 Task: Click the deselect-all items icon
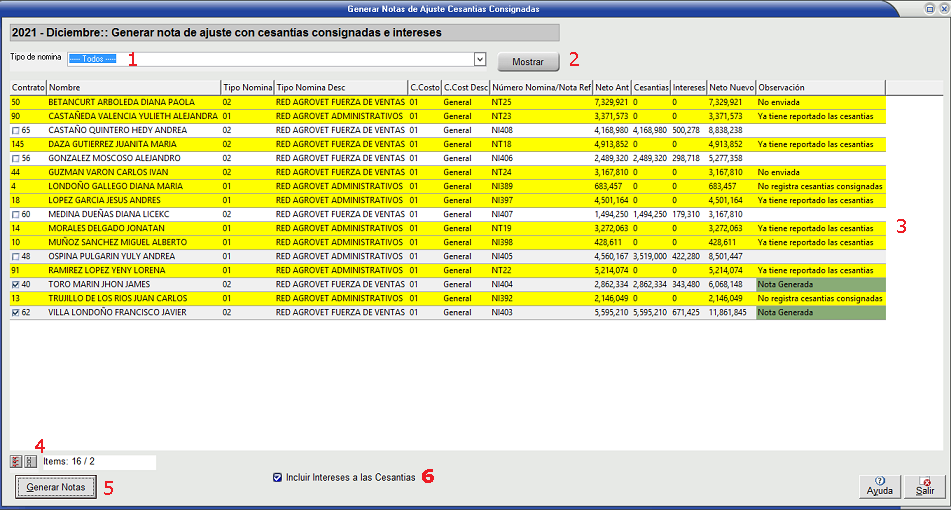pyautogui.click(x=30, y=462)
